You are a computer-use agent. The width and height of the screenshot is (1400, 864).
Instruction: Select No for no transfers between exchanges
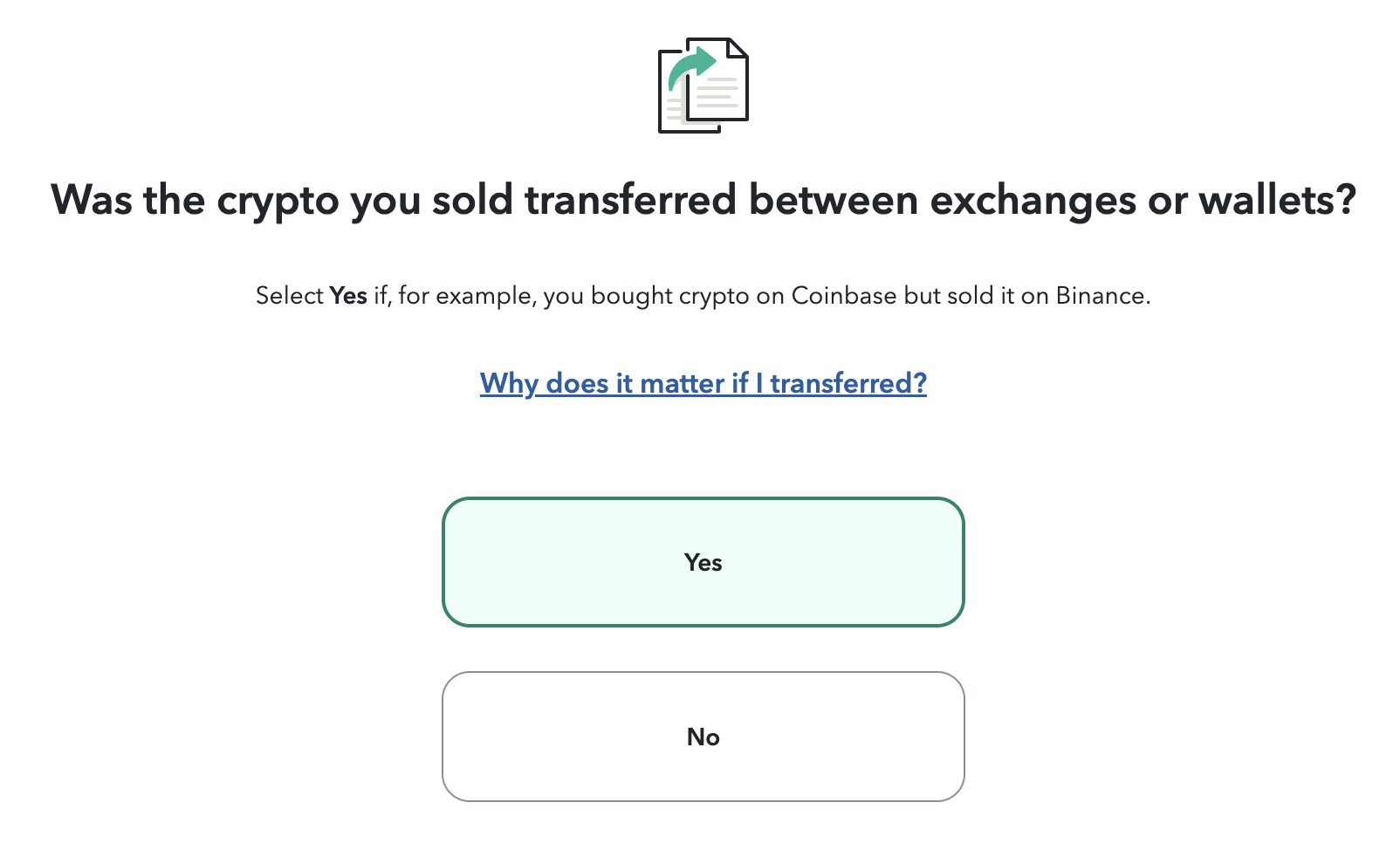703,736
